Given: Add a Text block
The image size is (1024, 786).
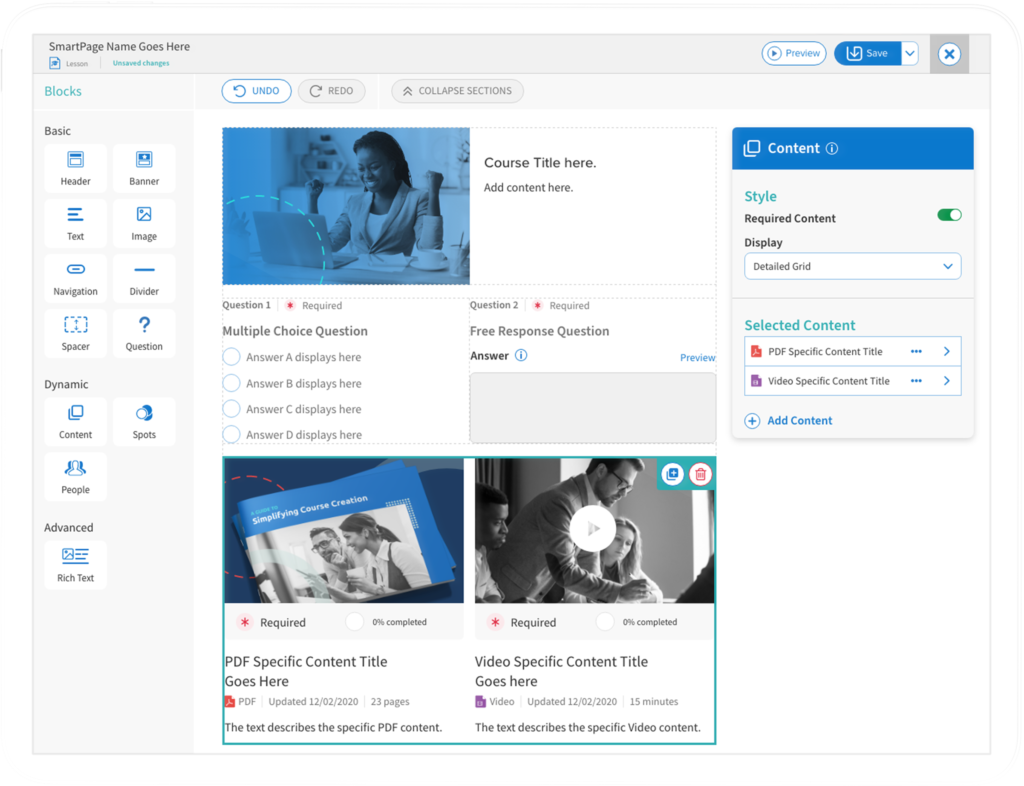Looking at the screenshot, I should coord(75,223).
